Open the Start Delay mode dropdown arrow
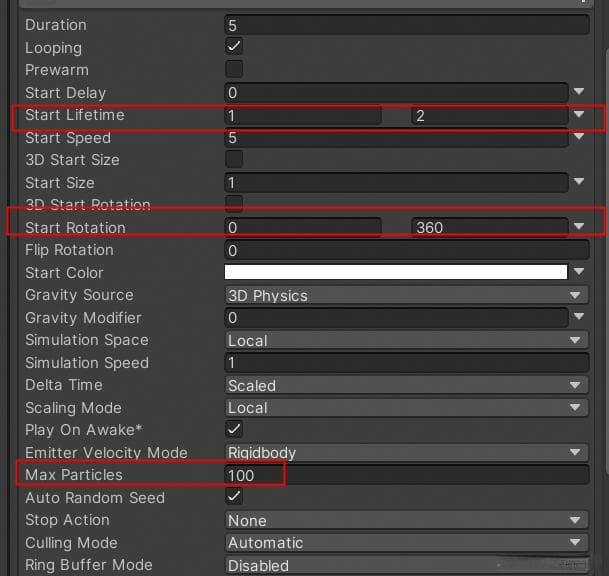Viewport: 609px width, 576px height. coord(579,92)
